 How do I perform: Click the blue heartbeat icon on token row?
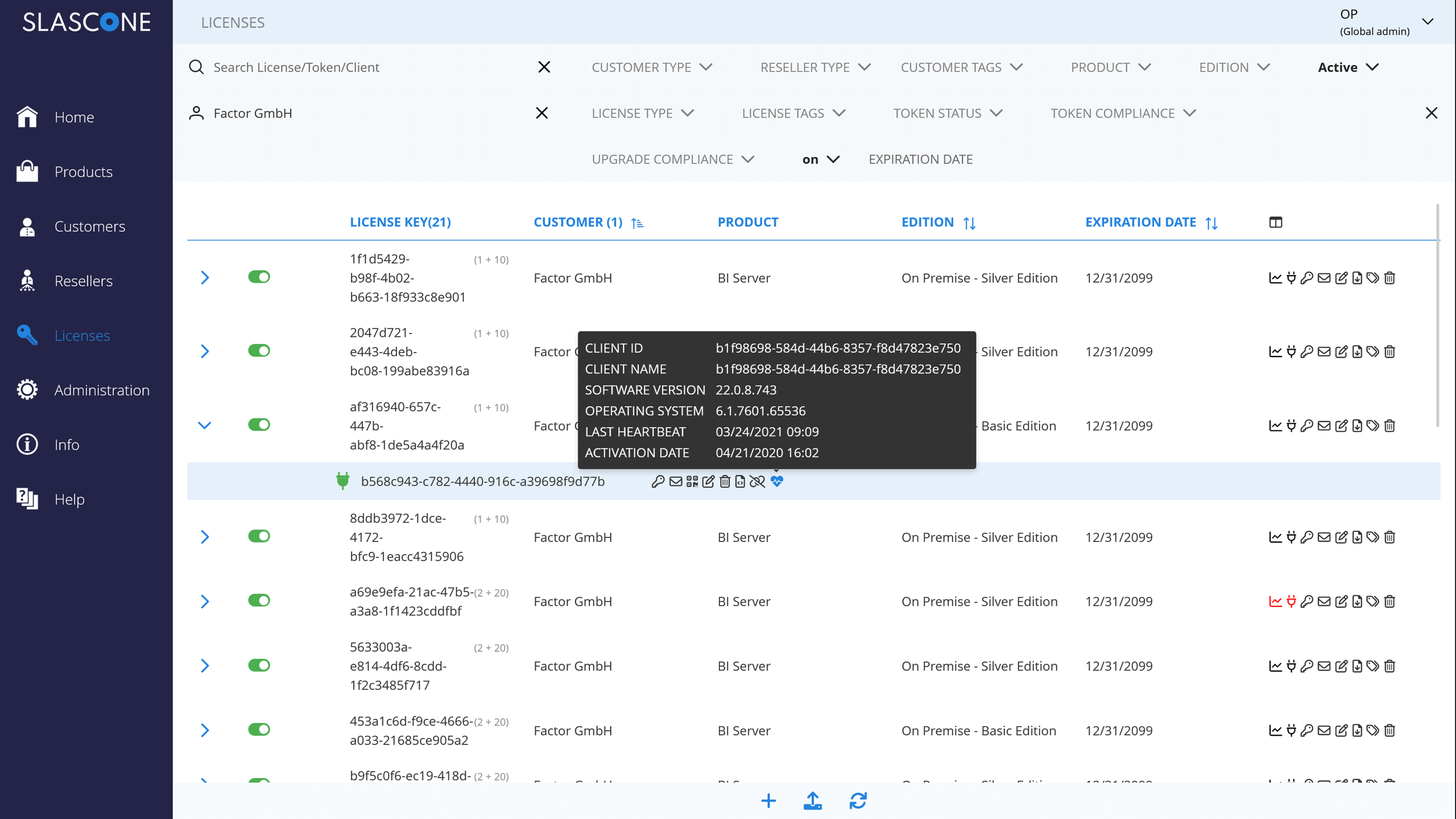777,482
